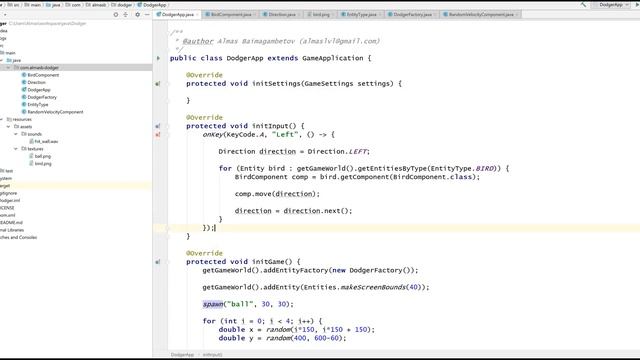Click the locate-file target icon in Project panel
The image size is (640, 360).
click(116, 14)
